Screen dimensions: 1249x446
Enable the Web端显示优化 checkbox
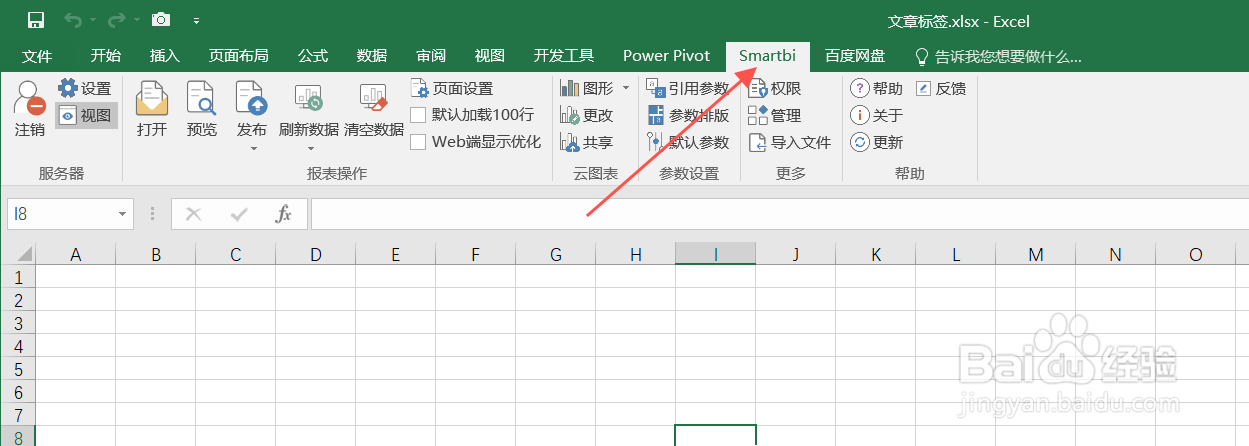pos(419,142)
